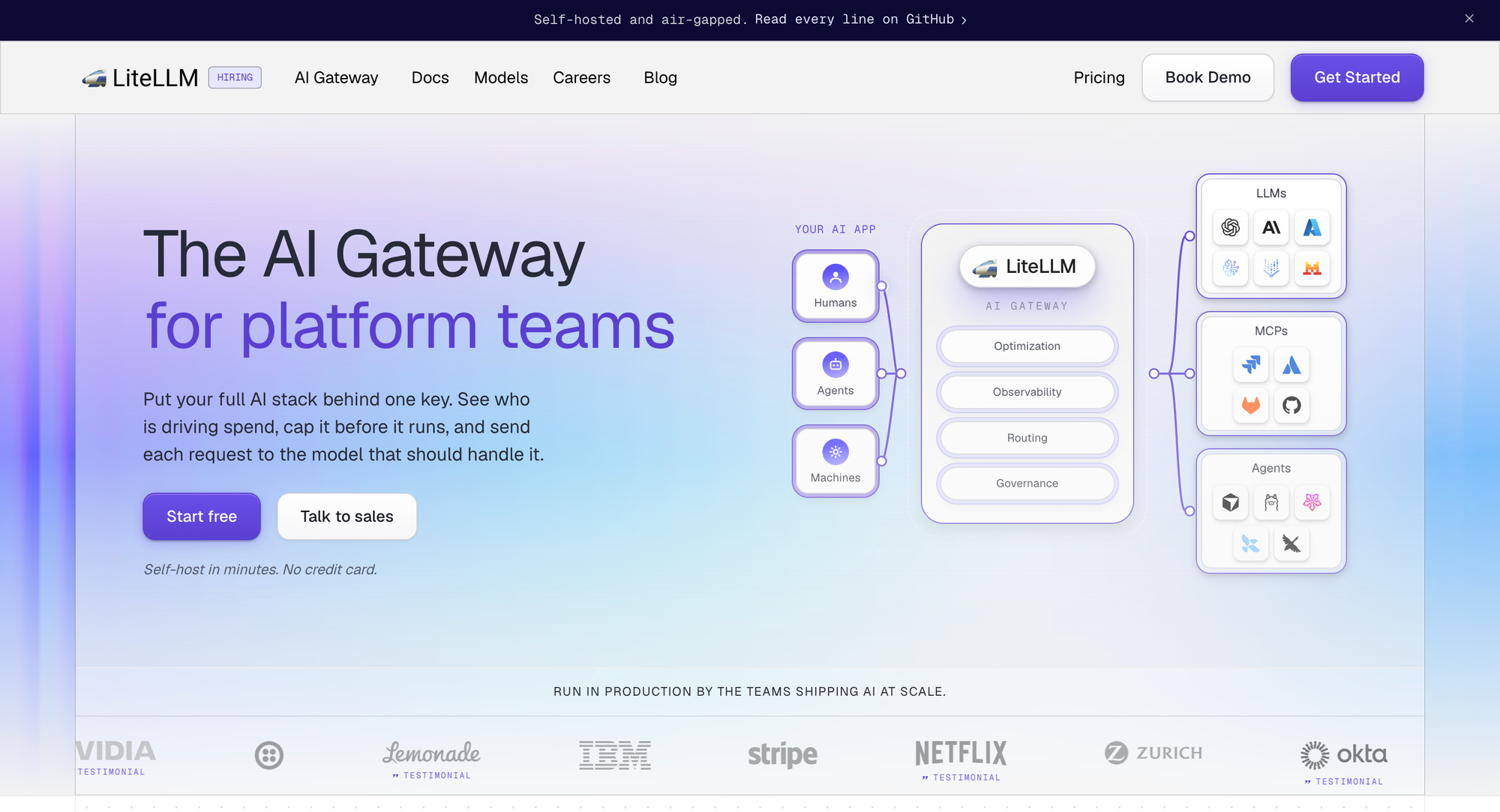Click the Book Demo button

point(1207,77)
